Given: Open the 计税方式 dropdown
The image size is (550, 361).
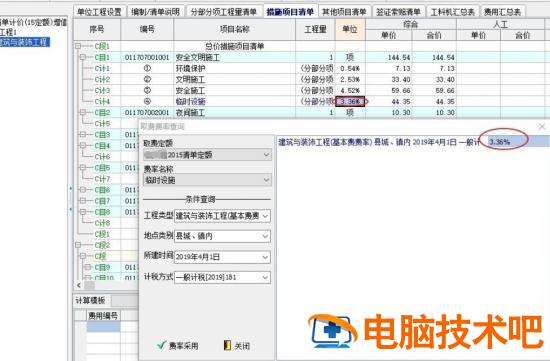Looking at the screenshot, I should pos(222,277).
